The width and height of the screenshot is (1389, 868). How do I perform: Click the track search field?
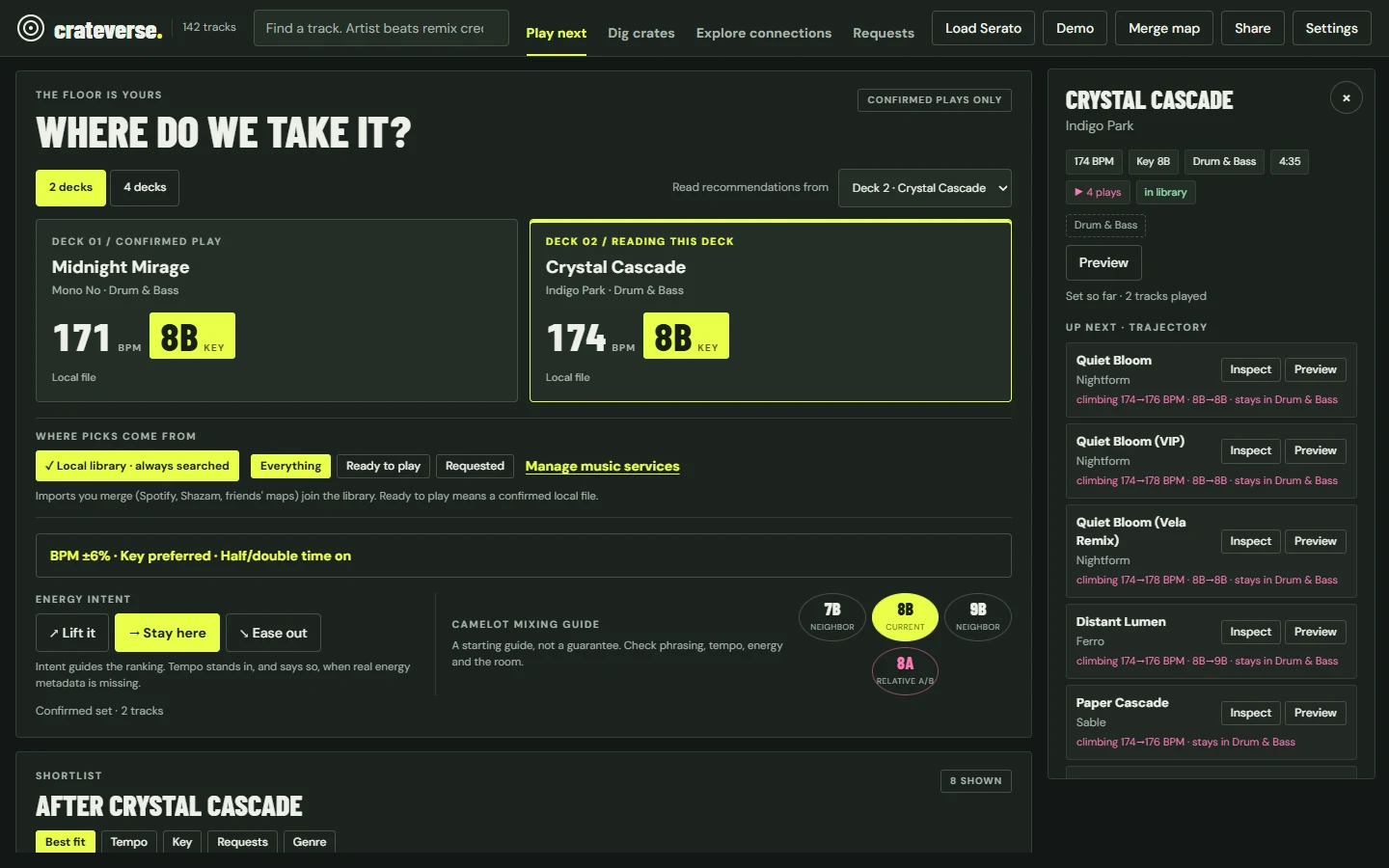(x=381, y=28)
